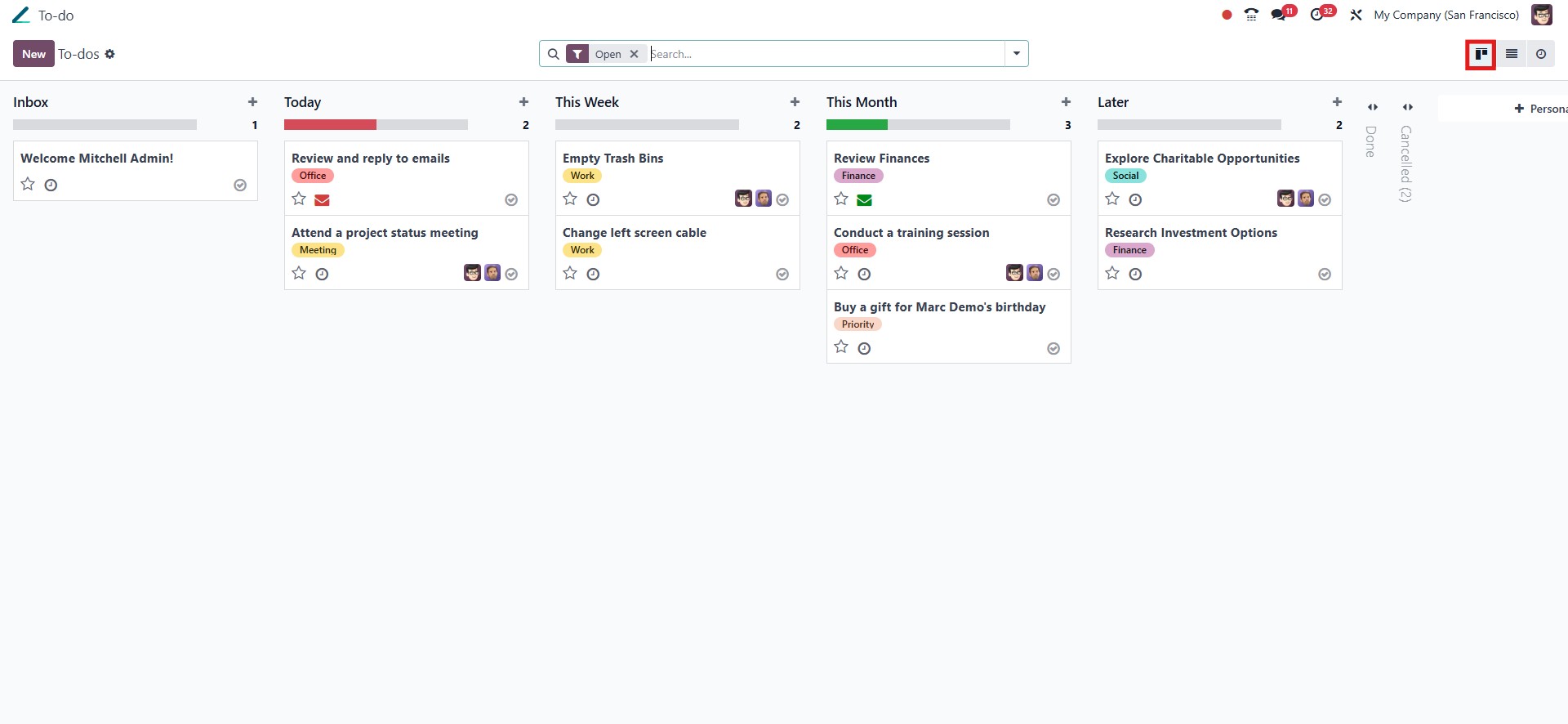Open the activities clock in top bar
The image size is (1568, 724).
point(1316,15)
